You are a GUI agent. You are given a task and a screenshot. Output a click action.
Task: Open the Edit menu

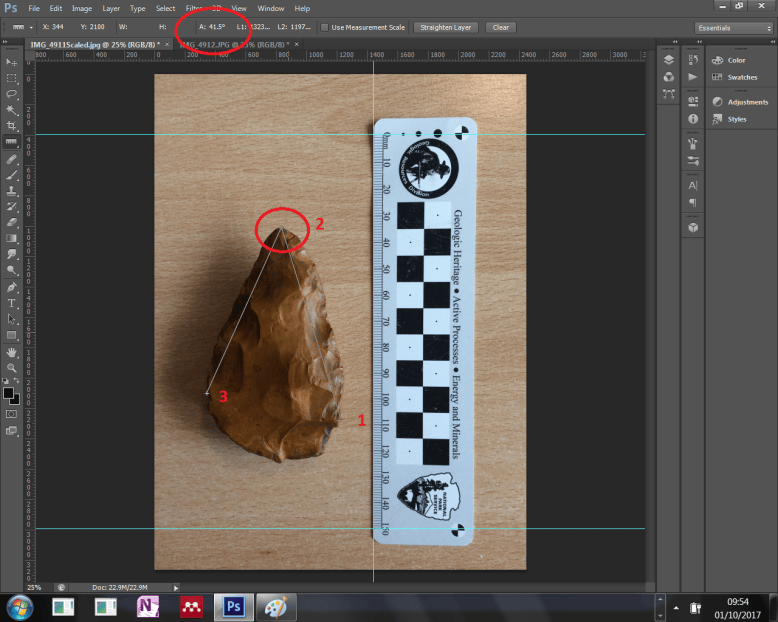56,8
